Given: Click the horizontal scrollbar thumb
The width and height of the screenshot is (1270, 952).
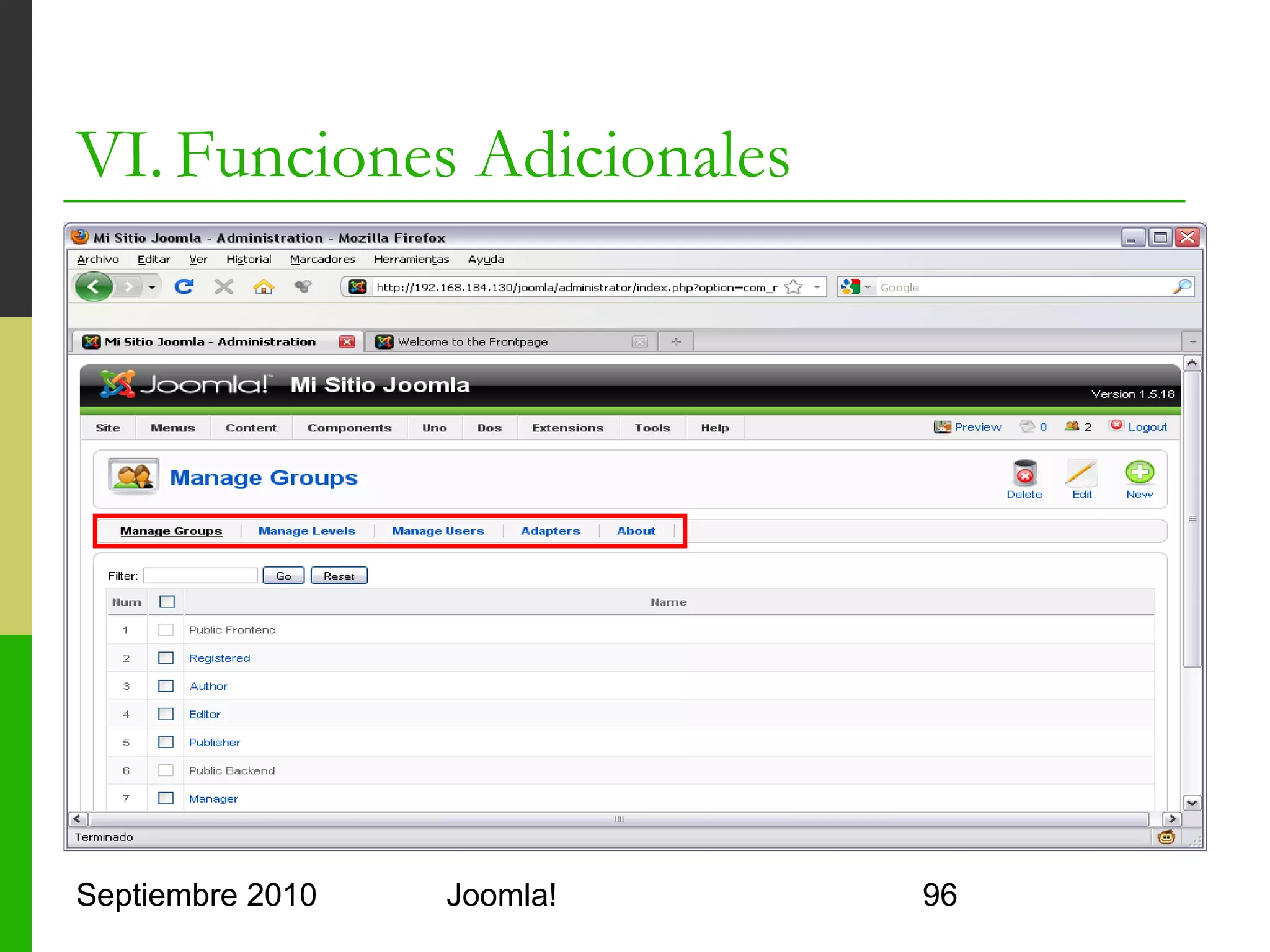Looking at the screenshot, I should (x=619, y=819).
